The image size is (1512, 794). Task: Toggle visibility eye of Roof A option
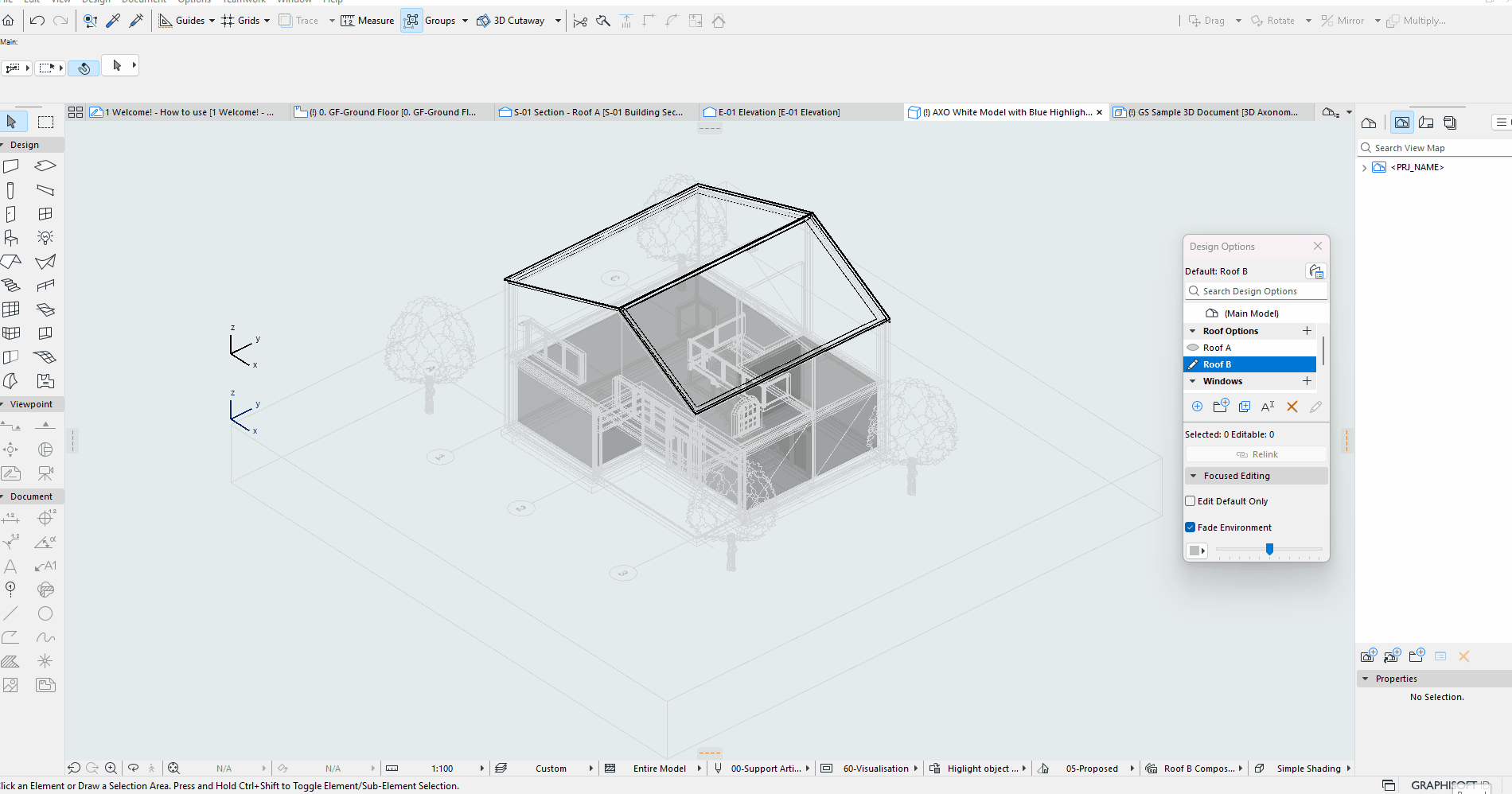[1193, 348]
